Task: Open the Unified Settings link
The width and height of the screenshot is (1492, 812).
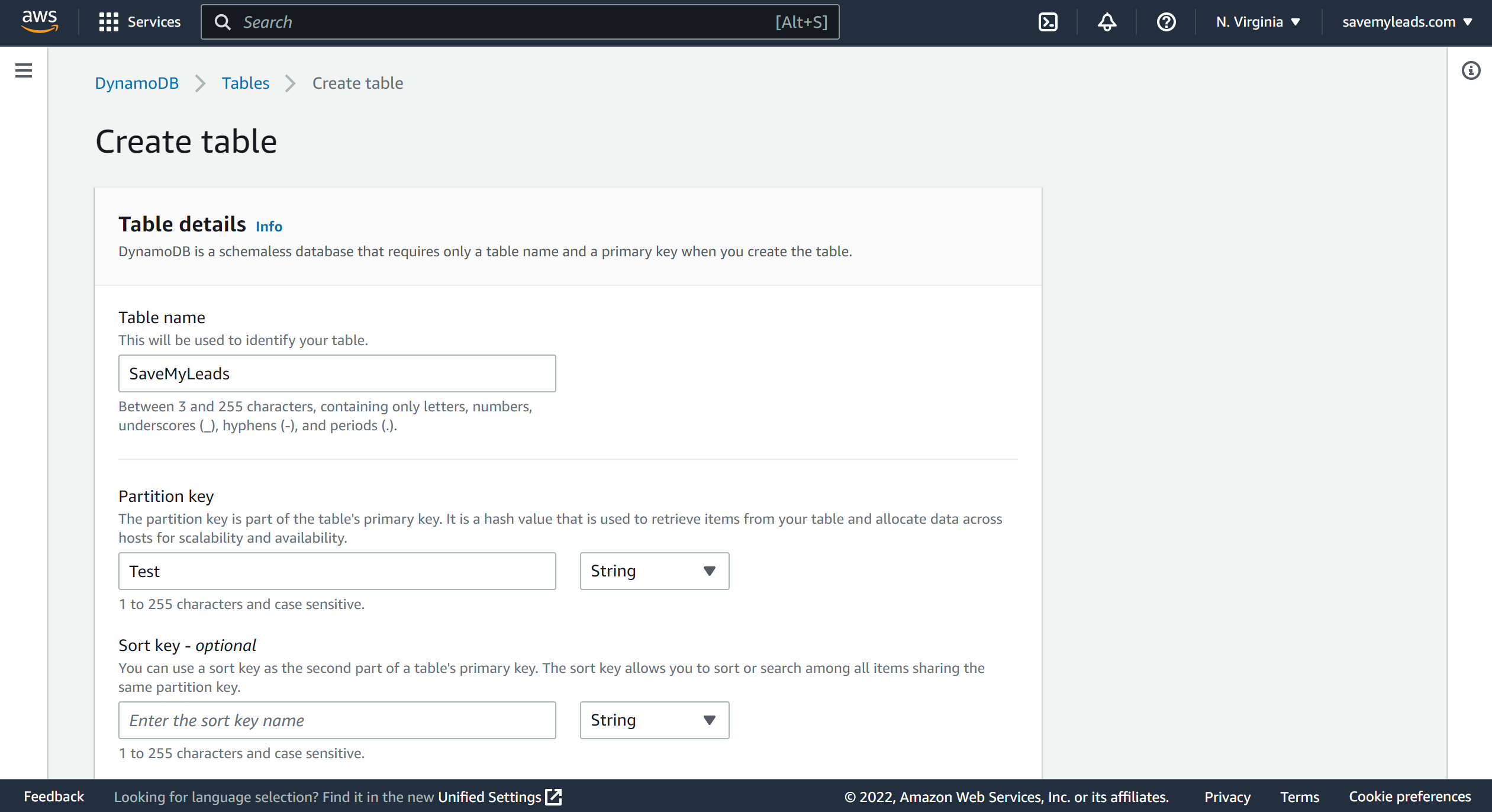Action: click(489, 797)
